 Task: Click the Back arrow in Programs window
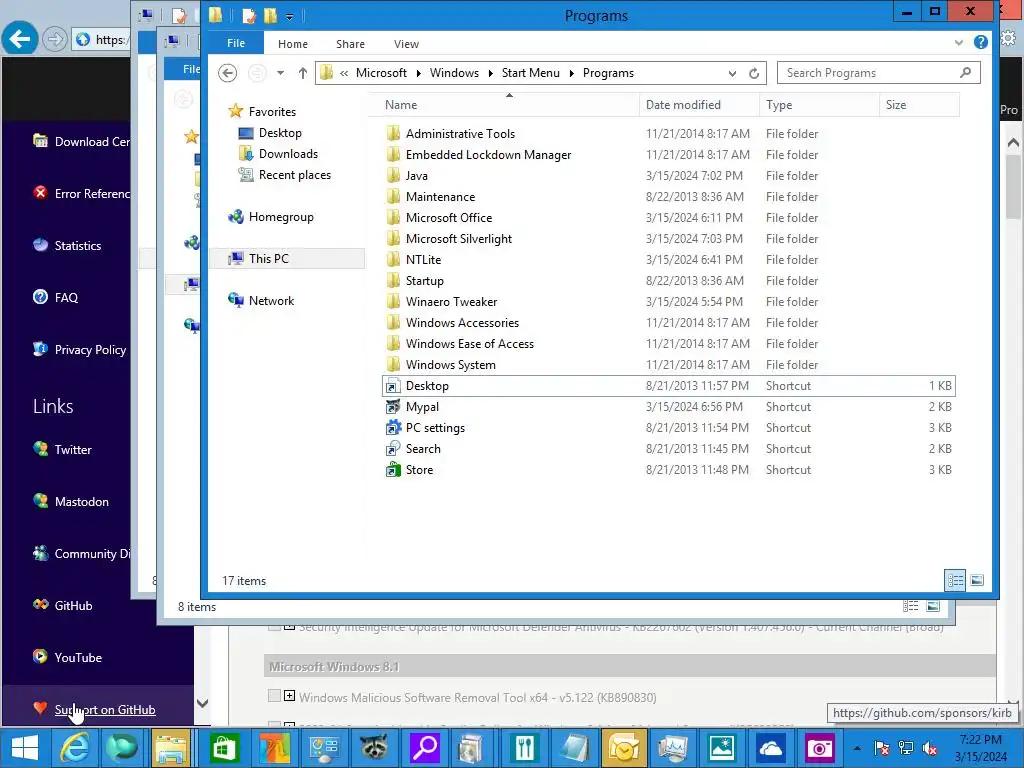click(227, 73)
